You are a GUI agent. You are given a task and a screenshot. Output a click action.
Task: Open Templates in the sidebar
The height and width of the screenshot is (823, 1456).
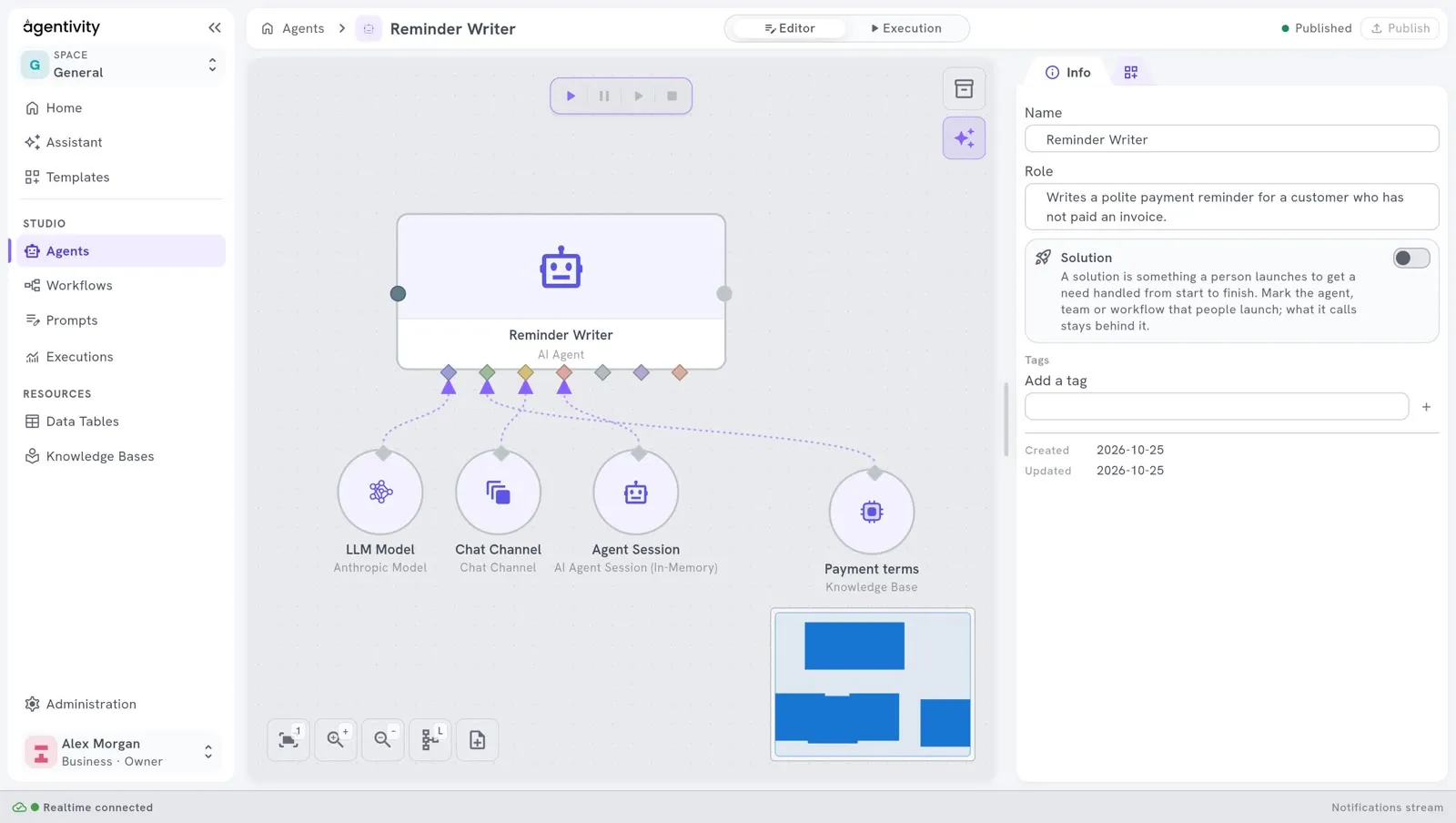(121, 177)
